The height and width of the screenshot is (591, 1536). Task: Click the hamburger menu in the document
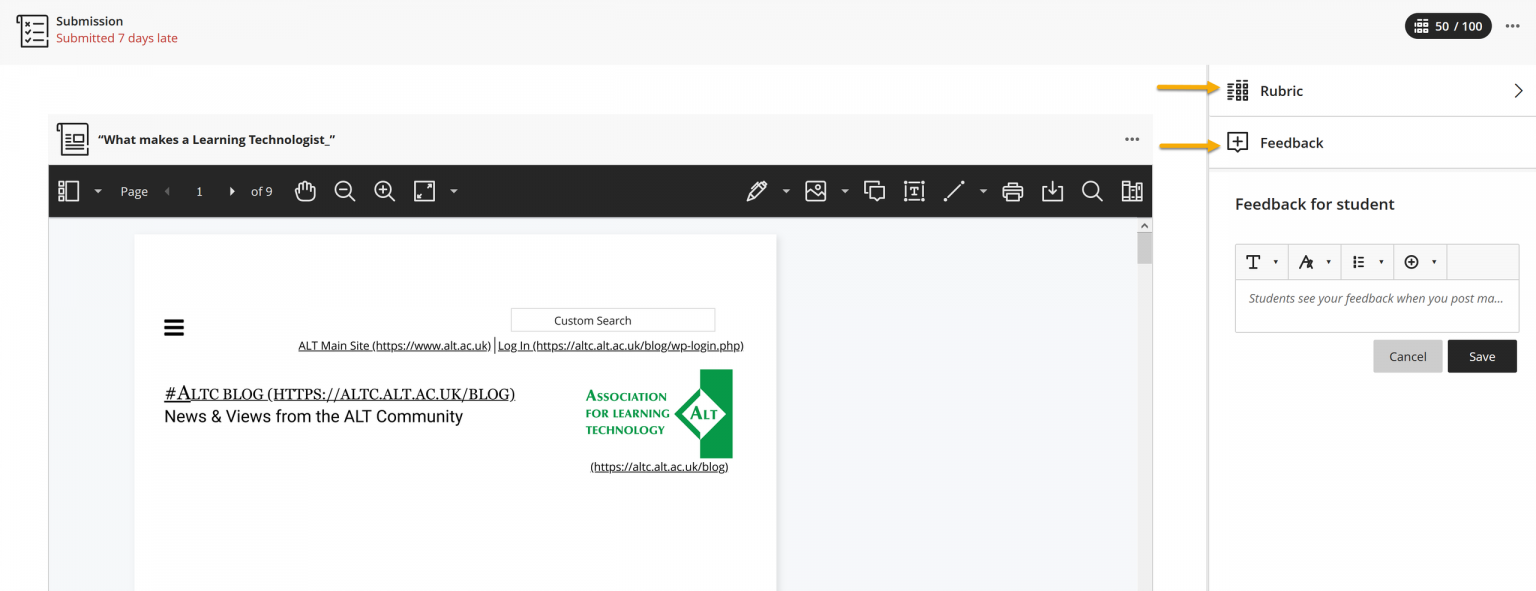coord(174,327)
